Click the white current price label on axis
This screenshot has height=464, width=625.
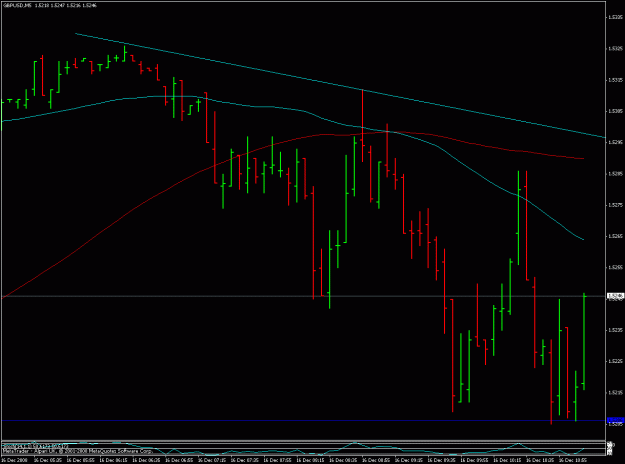(615, 296)
